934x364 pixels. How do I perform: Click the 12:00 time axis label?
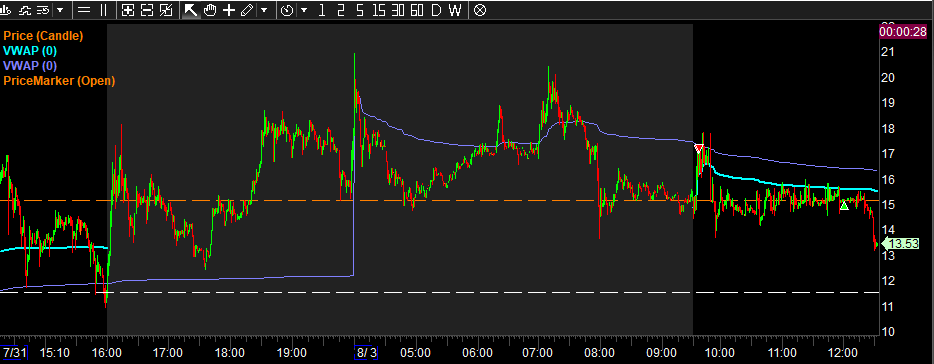point(843,352)
